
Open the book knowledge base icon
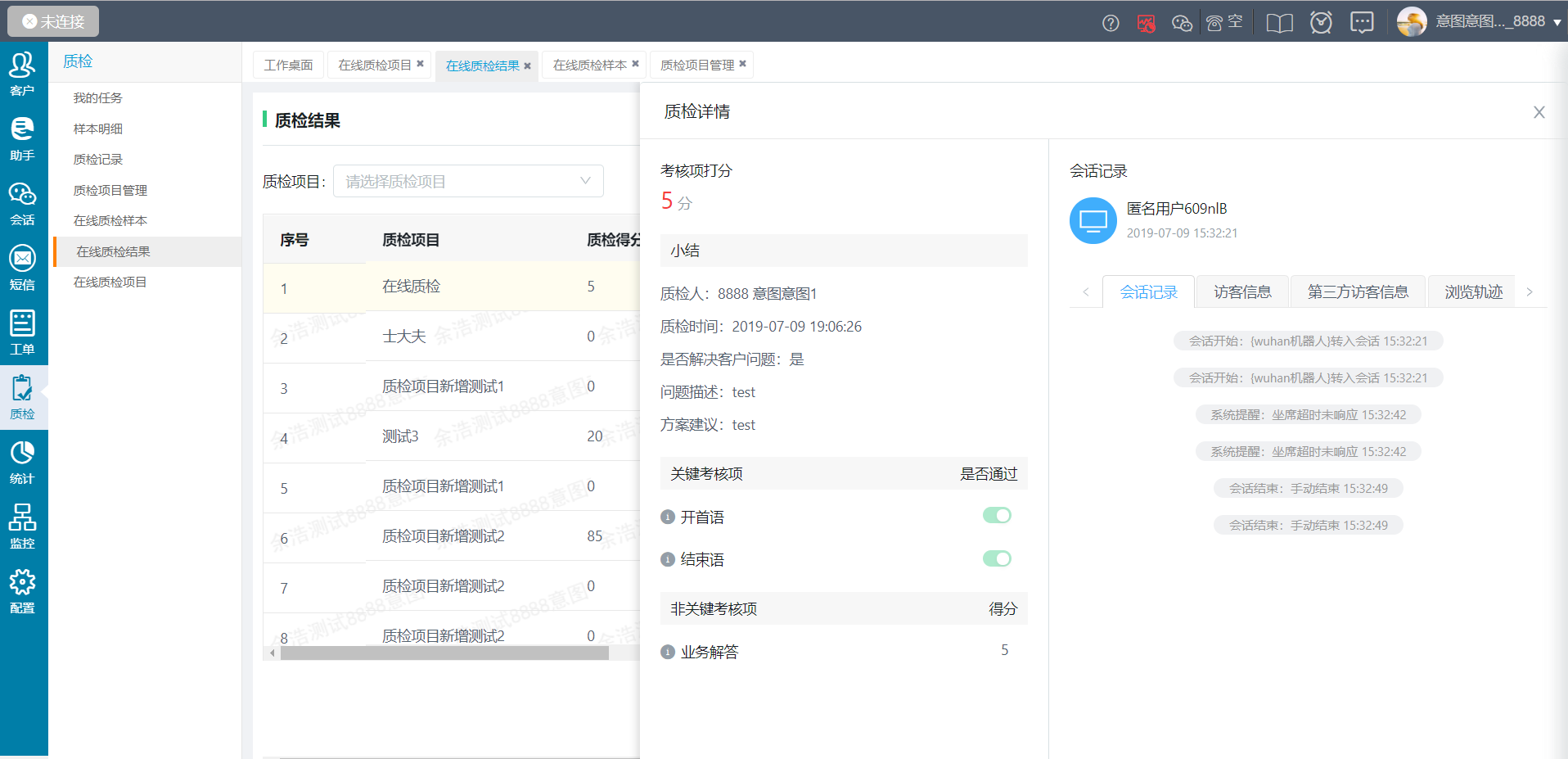point(1280,23)
